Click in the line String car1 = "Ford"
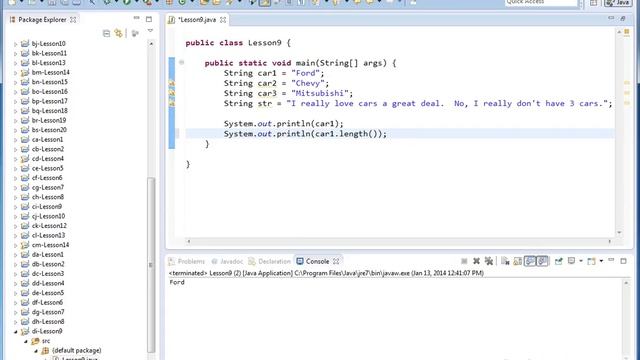Viewport: 640px width, 360px height. click(273, 73)
